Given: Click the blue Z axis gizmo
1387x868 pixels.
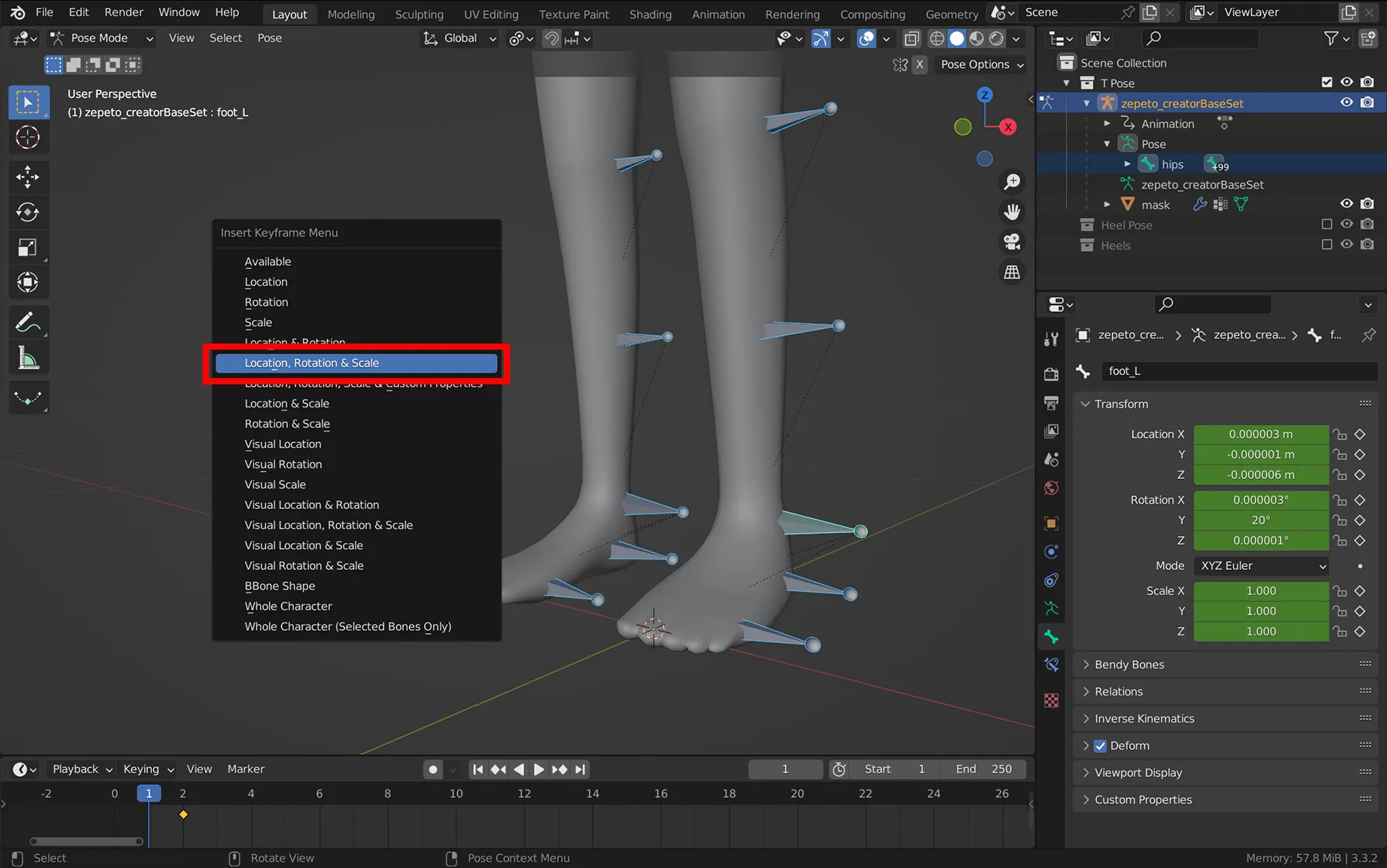Looking at the screenshot, I should [x=985, y=95].
